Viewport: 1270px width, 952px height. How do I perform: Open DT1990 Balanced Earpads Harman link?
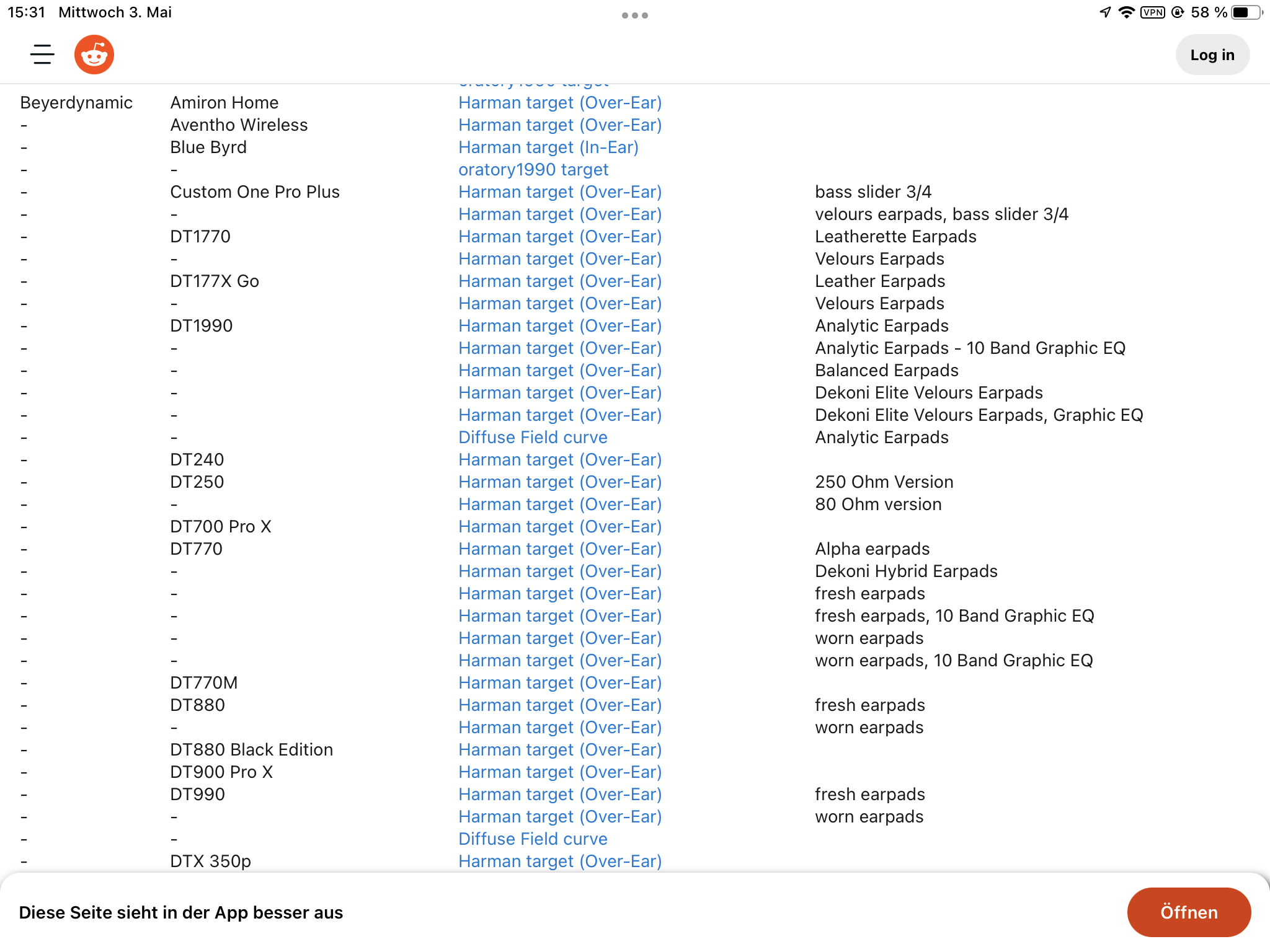(560, 371)
